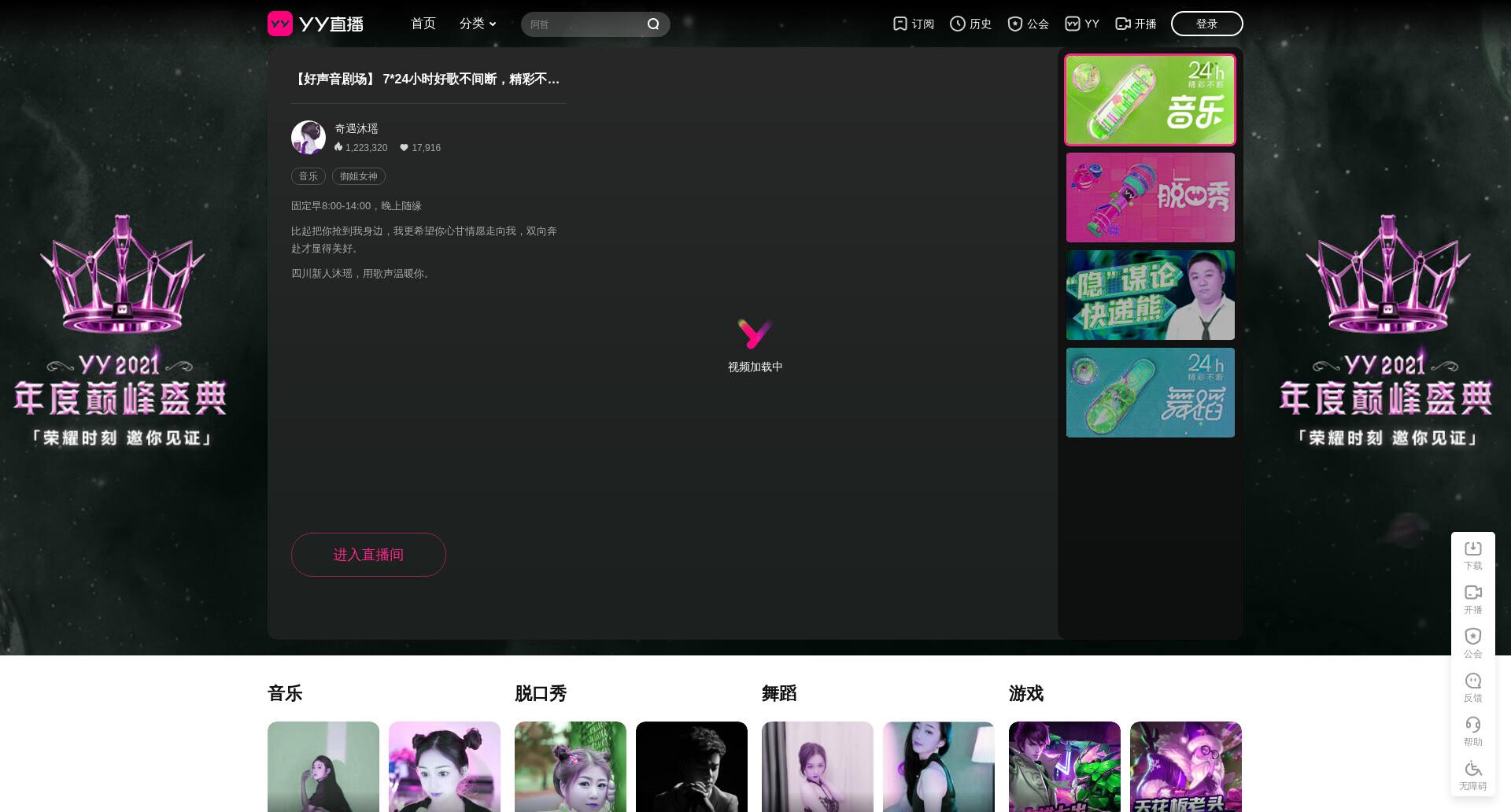
Task: Select the 24h 音乐 channel thumbnail
Action: click(x=1151, y=100)
